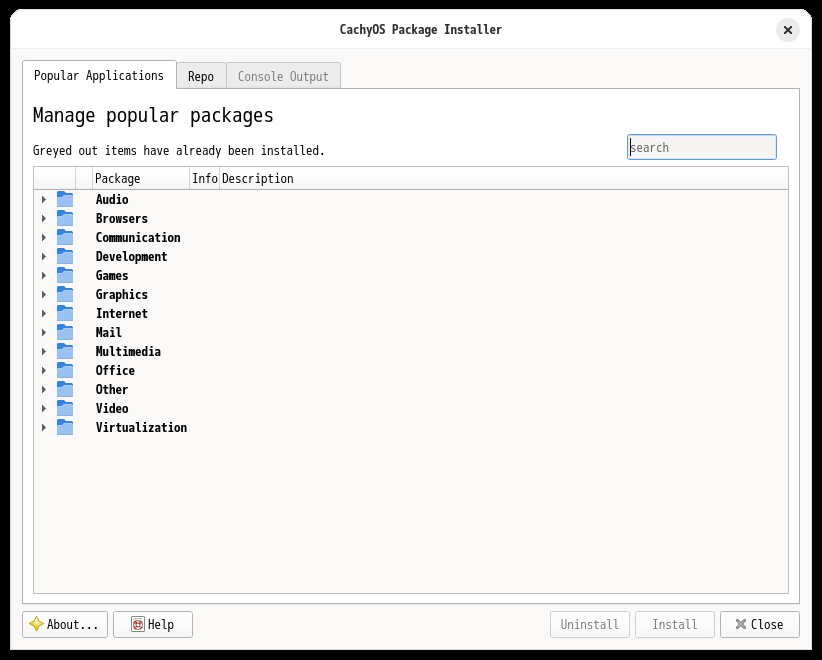822x660 pixels.
Task: Click the Multimedia folder icon
Action: (x=65, y=351)
